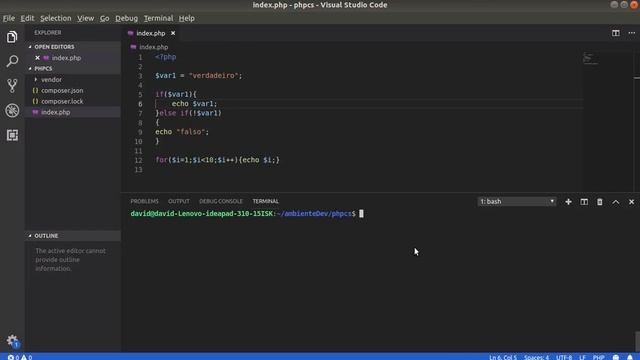Place cursor on line 3 '$var1' assignment
The image size is (640, 360).
tap(198, 76)
